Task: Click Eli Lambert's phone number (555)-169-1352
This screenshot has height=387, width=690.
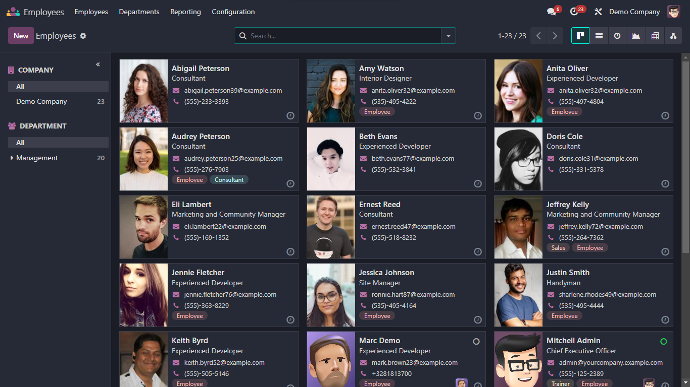Action: [206, 238]
